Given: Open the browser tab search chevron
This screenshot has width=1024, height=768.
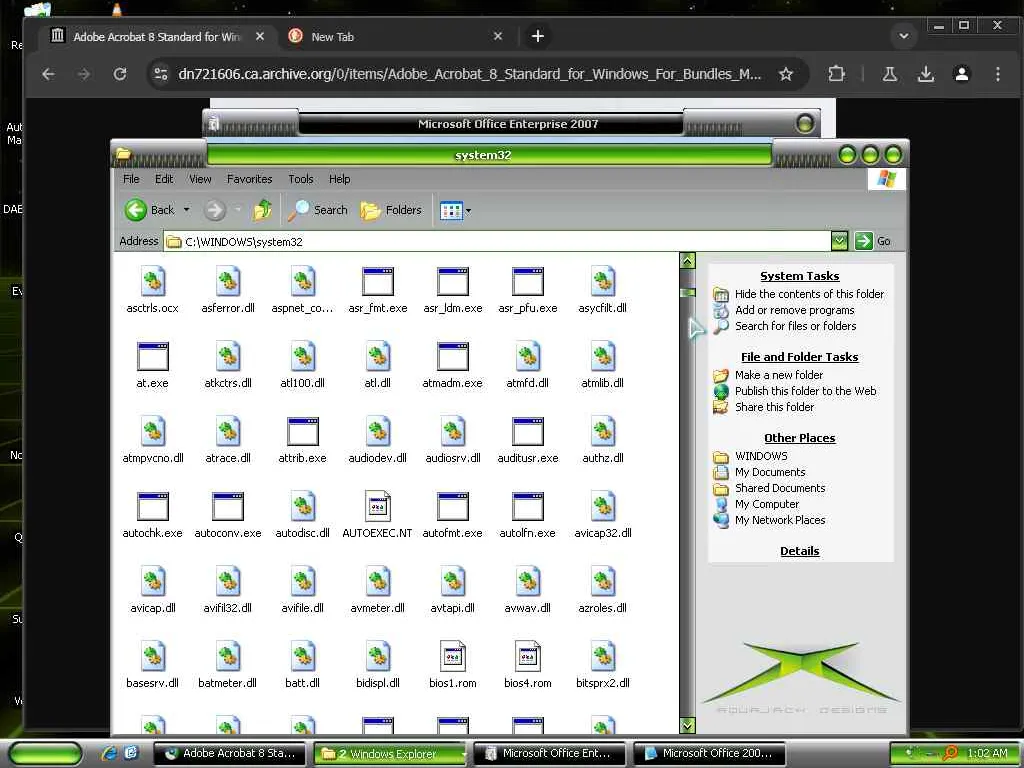Looking at the screenshot, I should 904,36.
